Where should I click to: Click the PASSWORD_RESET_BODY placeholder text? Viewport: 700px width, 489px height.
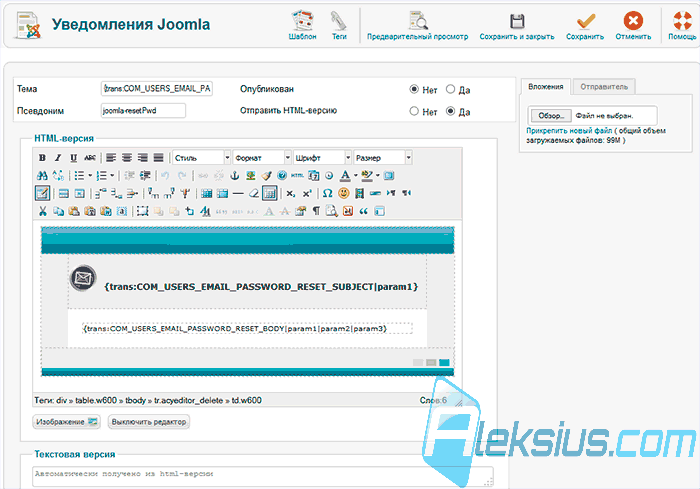(x=235, y=329)
